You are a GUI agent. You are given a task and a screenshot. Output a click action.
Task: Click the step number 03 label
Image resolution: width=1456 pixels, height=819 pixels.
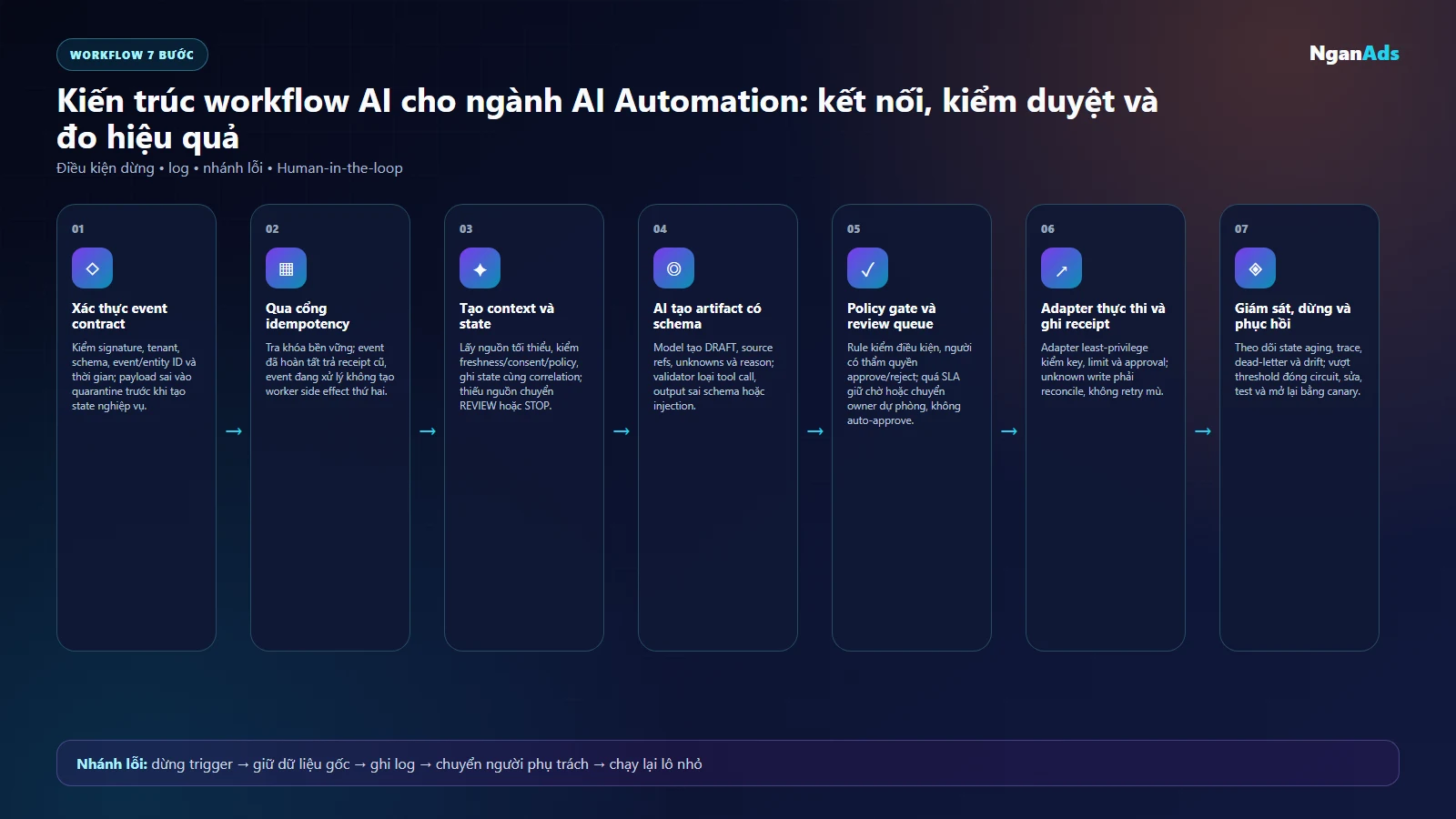pos(466,229)
